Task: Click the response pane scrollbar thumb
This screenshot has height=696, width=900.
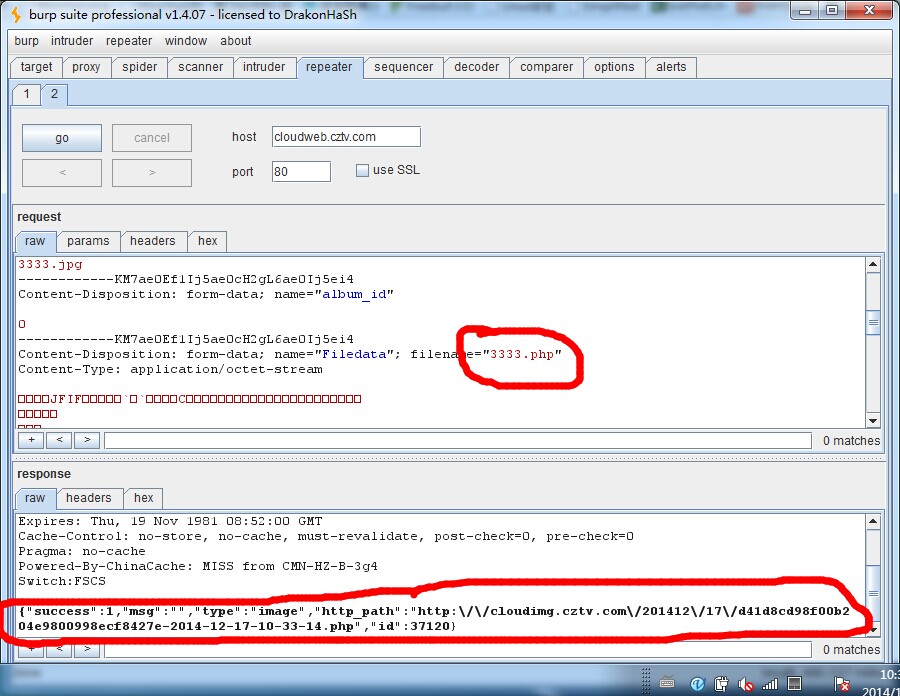Action: coord(873,593)
